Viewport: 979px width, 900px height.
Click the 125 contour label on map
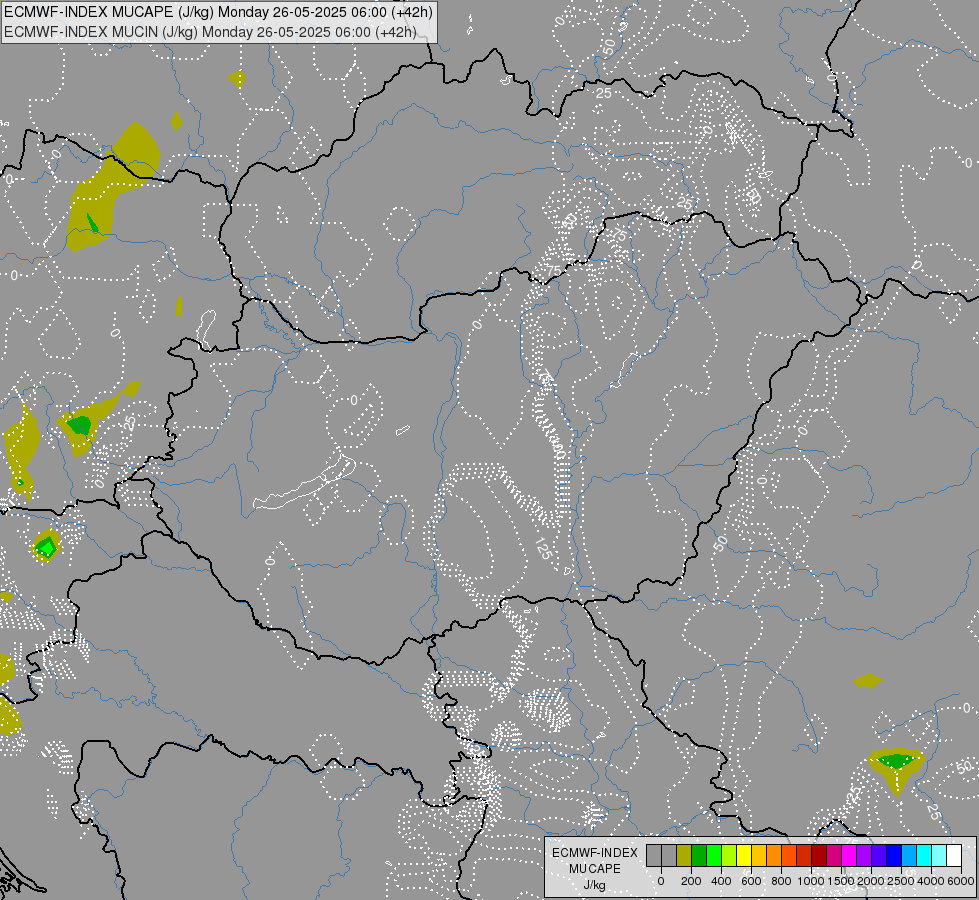[x=543, y=548]
